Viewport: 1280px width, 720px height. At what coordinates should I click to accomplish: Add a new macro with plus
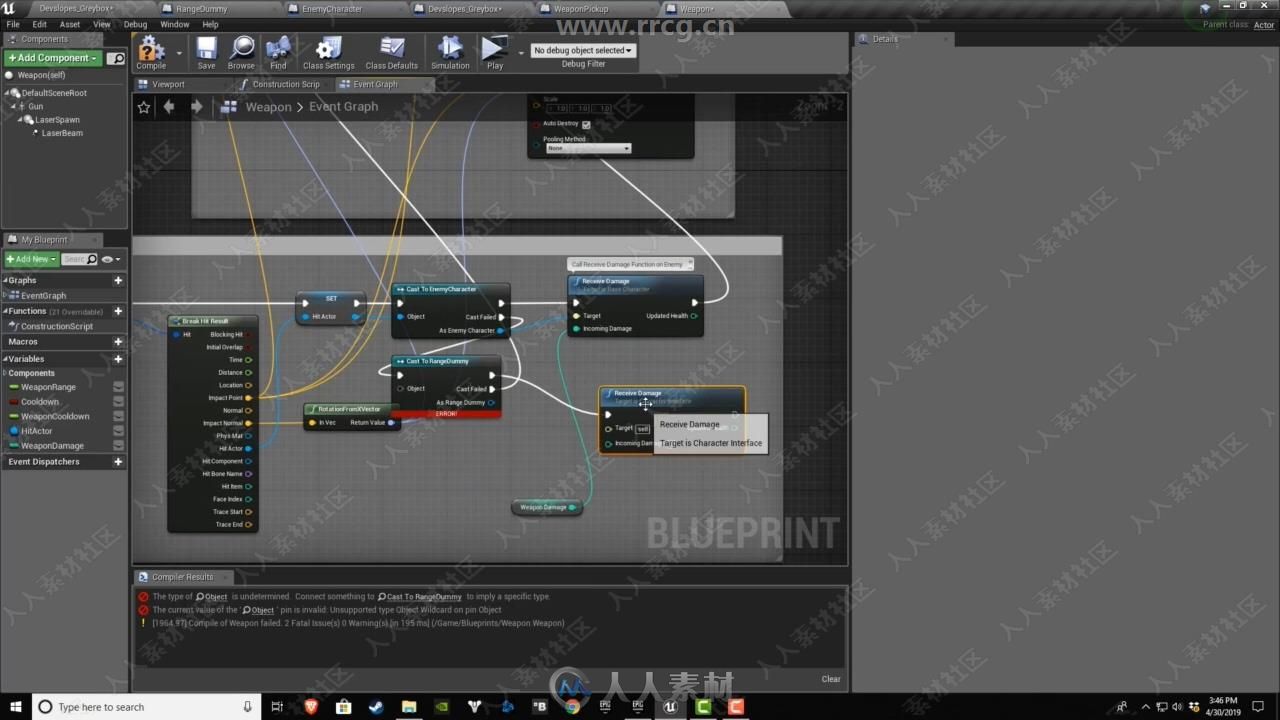(118, 342)
